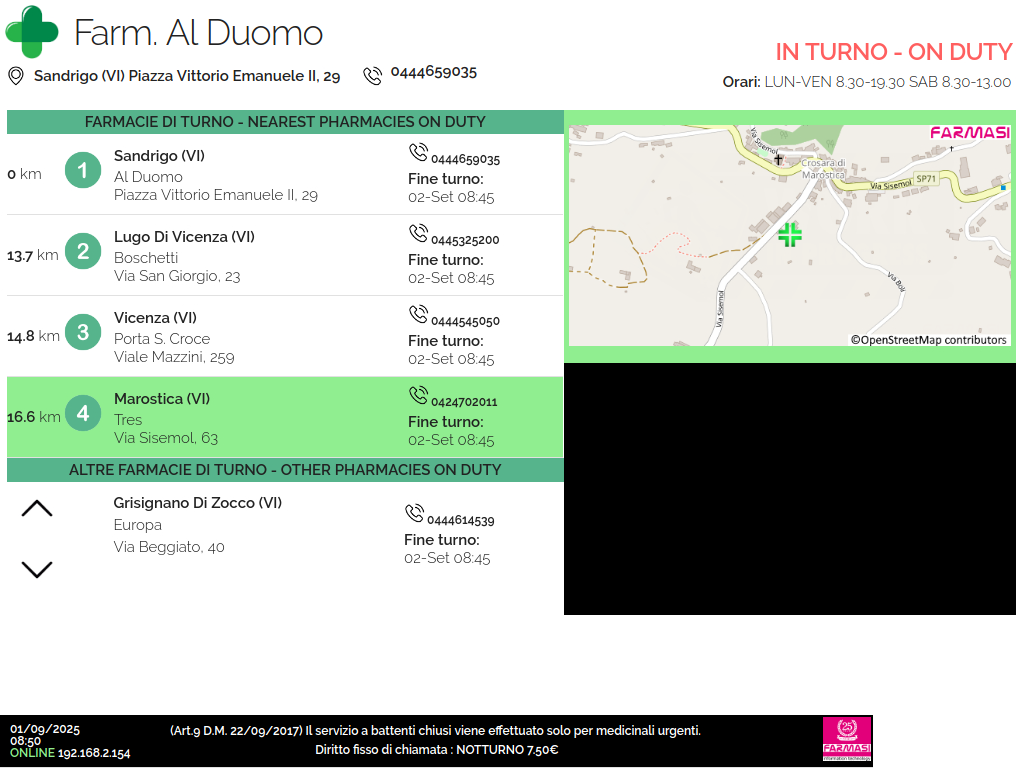The width and height of the screenshot is (1024, 768).
Task: Click the phone icon for Grisignano Di Zocco
Action: [414, 514]
